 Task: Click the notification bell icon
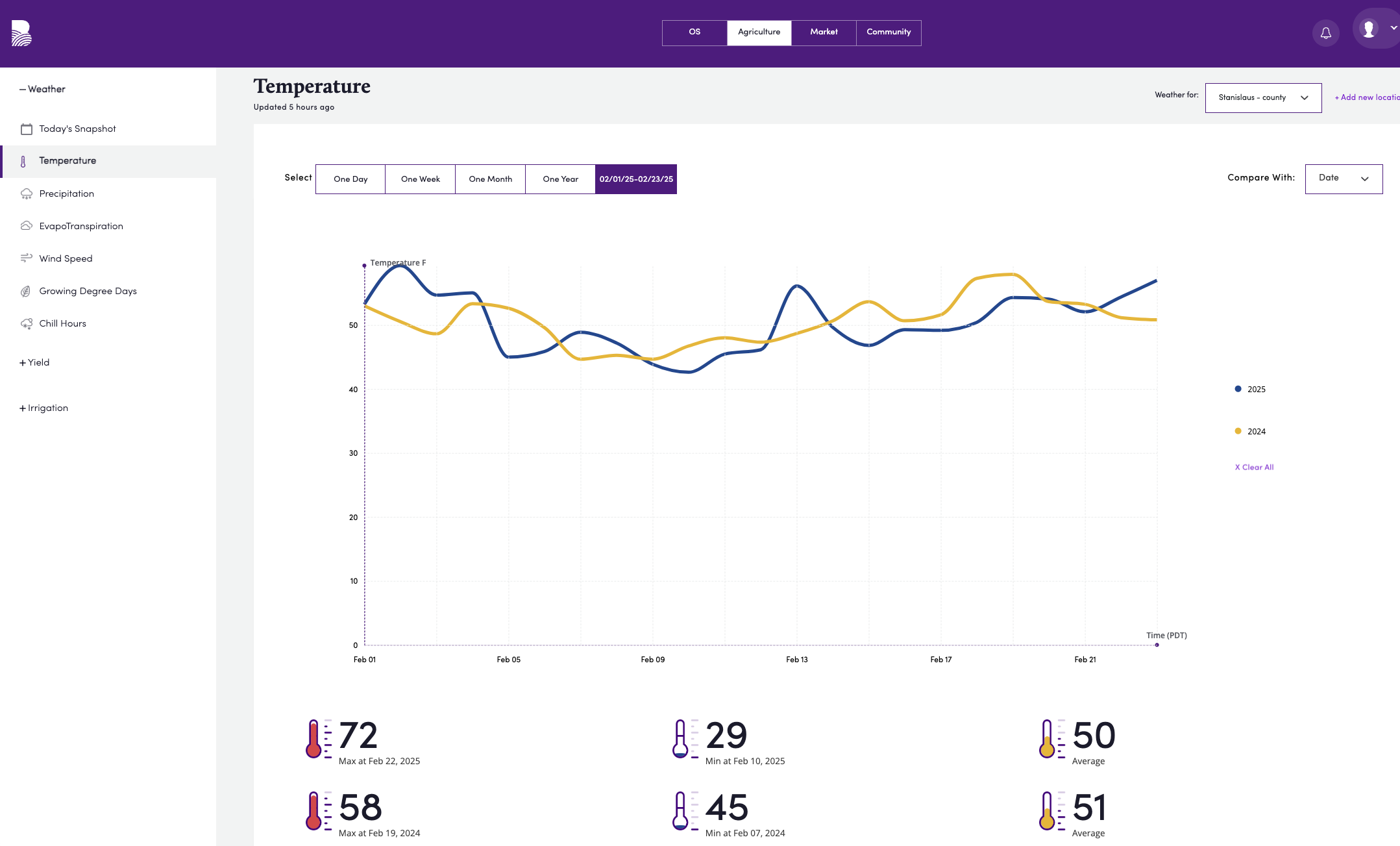coord(1325,32)
